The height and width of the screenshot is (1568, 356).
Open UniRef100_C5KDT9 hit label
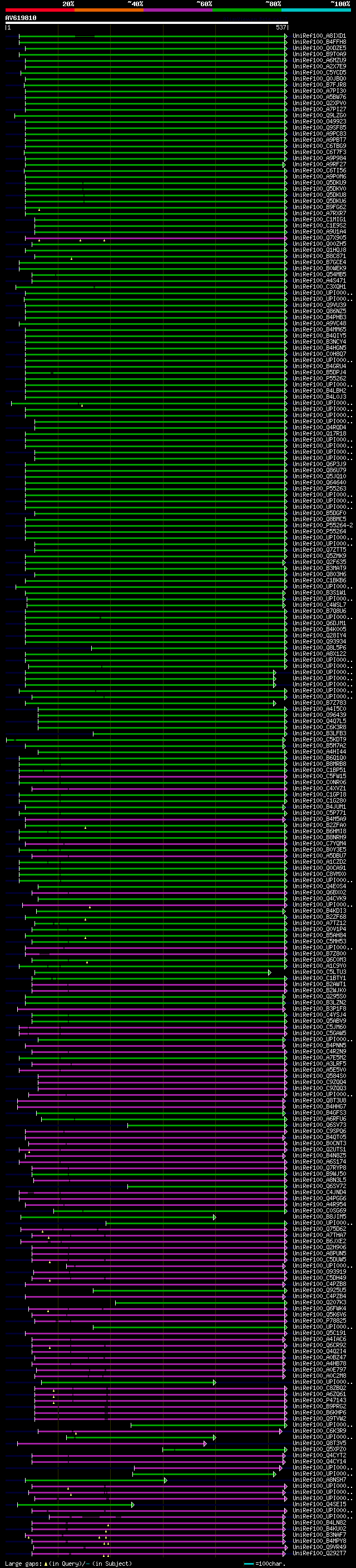click(x=319, y=739)
